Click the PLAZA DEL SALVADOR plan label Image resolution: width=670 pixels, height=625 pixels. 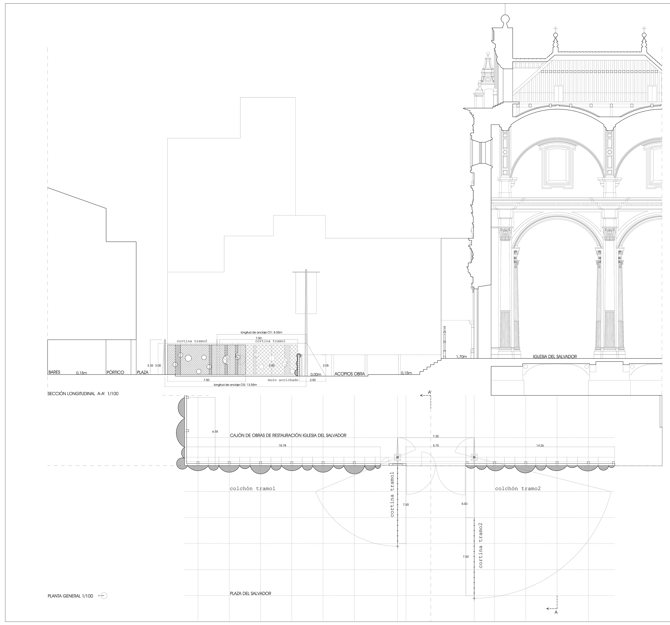tap(250, 593)
